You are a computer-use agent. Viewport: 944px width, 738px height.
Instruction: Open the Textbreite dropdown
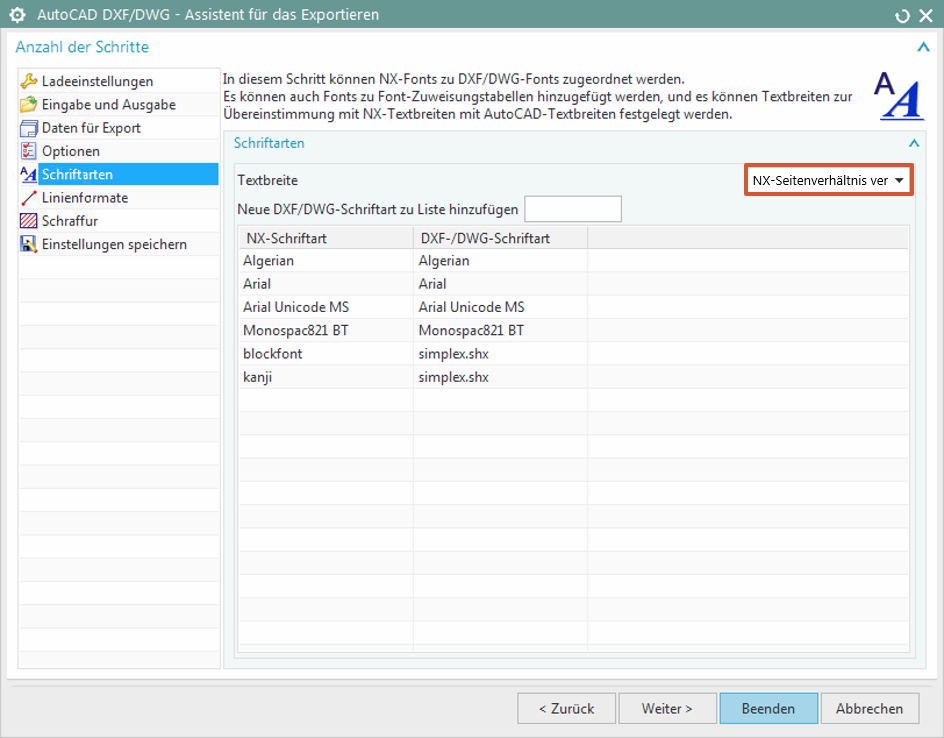point(828,180)
